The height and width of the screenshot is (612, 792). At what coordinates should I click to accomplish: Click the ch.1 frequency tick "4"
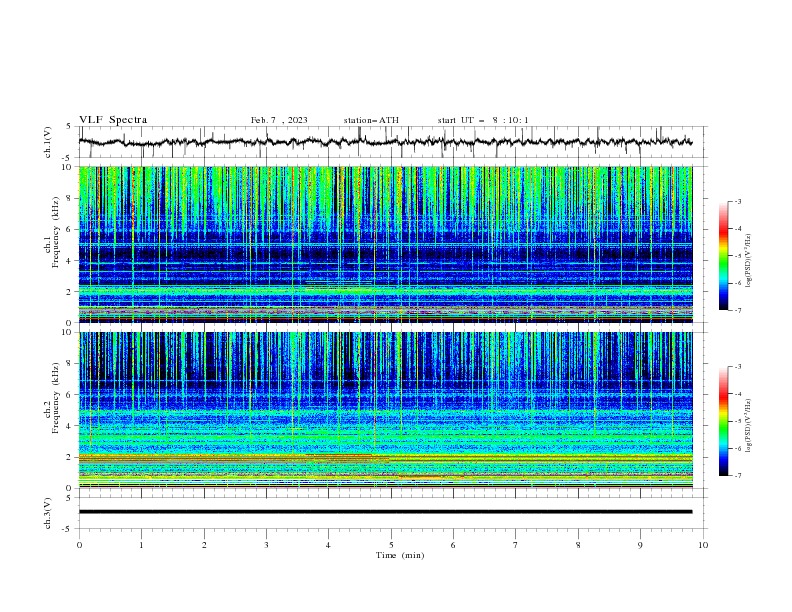pyautogui.click(x=70, y=261)
